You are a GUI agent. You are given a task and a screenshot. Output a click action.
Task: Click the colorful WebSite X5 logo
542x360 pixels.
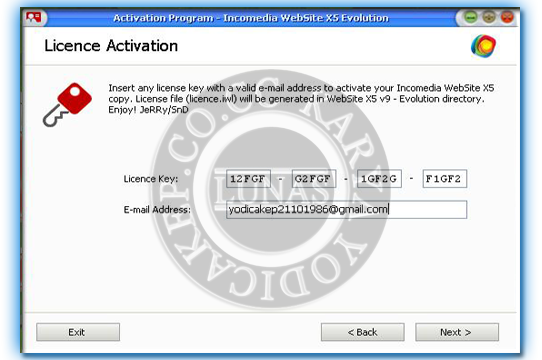tap(483, 46)
